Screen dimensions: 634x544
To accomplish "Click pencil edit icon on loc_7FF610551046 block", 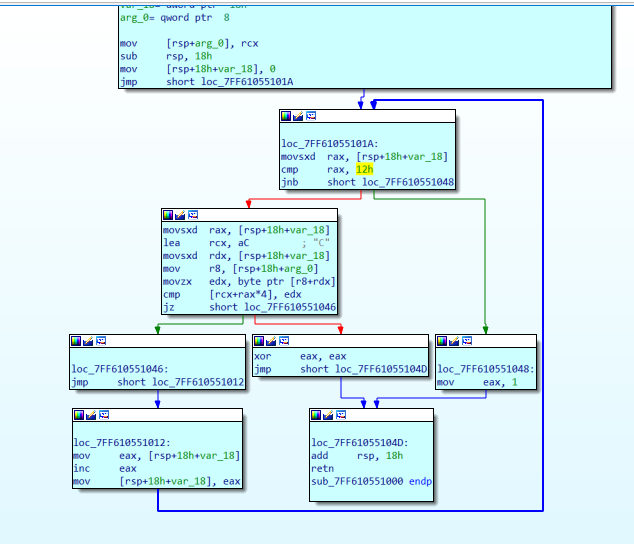I will (88, 341).
